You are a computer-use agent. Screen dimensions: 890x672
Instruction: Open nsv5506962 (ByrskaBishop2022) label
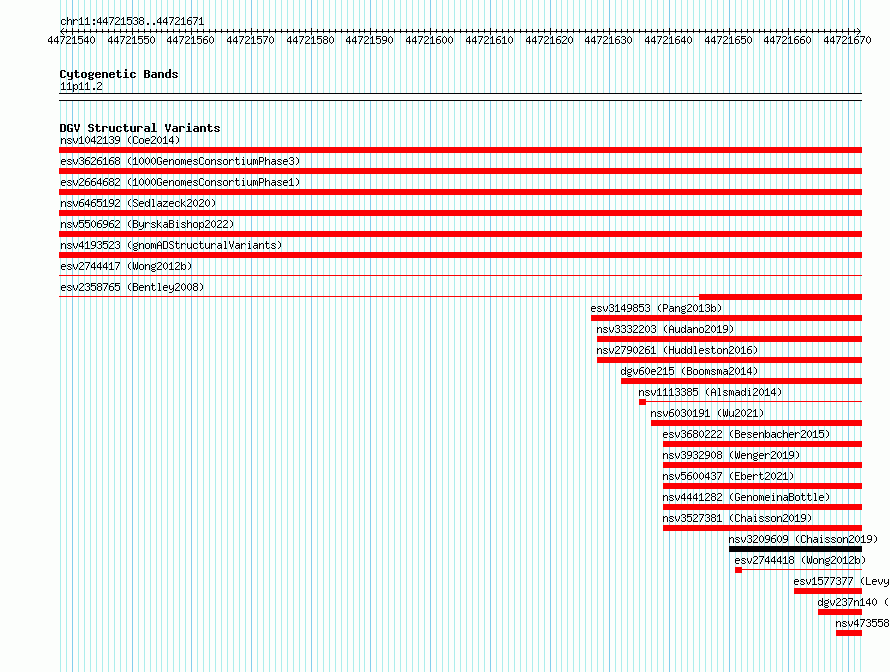tap(147, 224)
